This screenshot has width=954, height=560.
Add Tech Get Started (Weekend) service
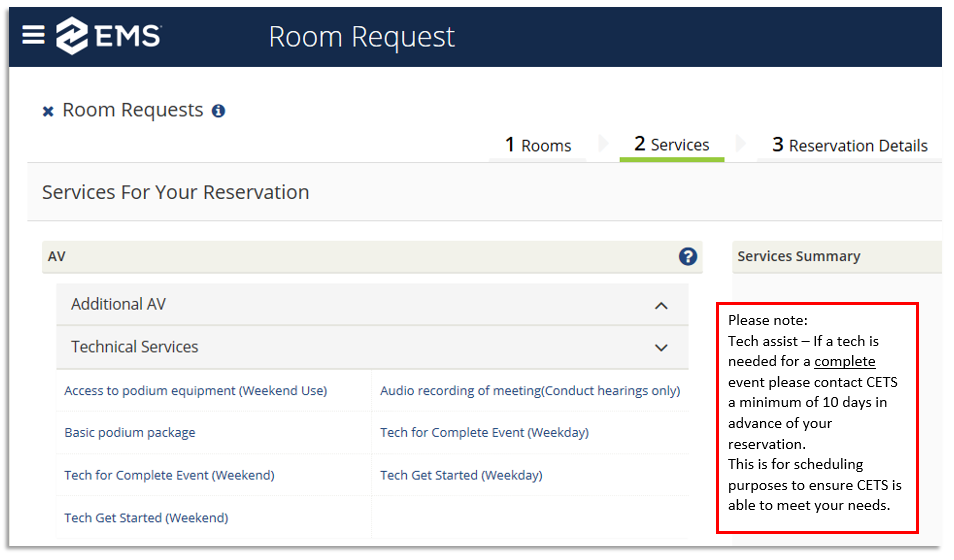[x=146, y=518]
